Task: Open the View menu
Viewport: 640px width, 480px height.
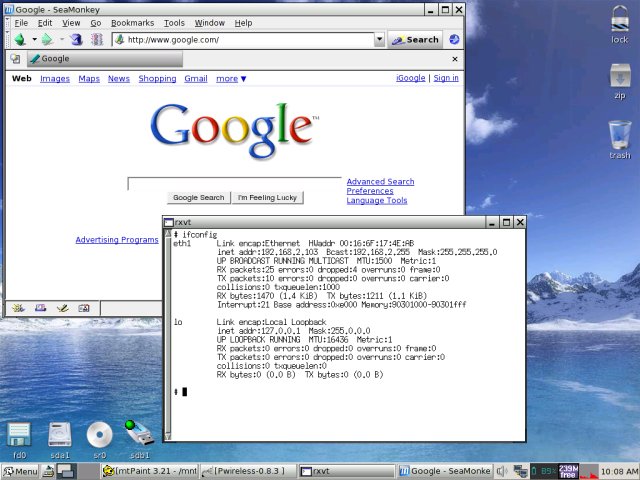Action: [71, 23]
